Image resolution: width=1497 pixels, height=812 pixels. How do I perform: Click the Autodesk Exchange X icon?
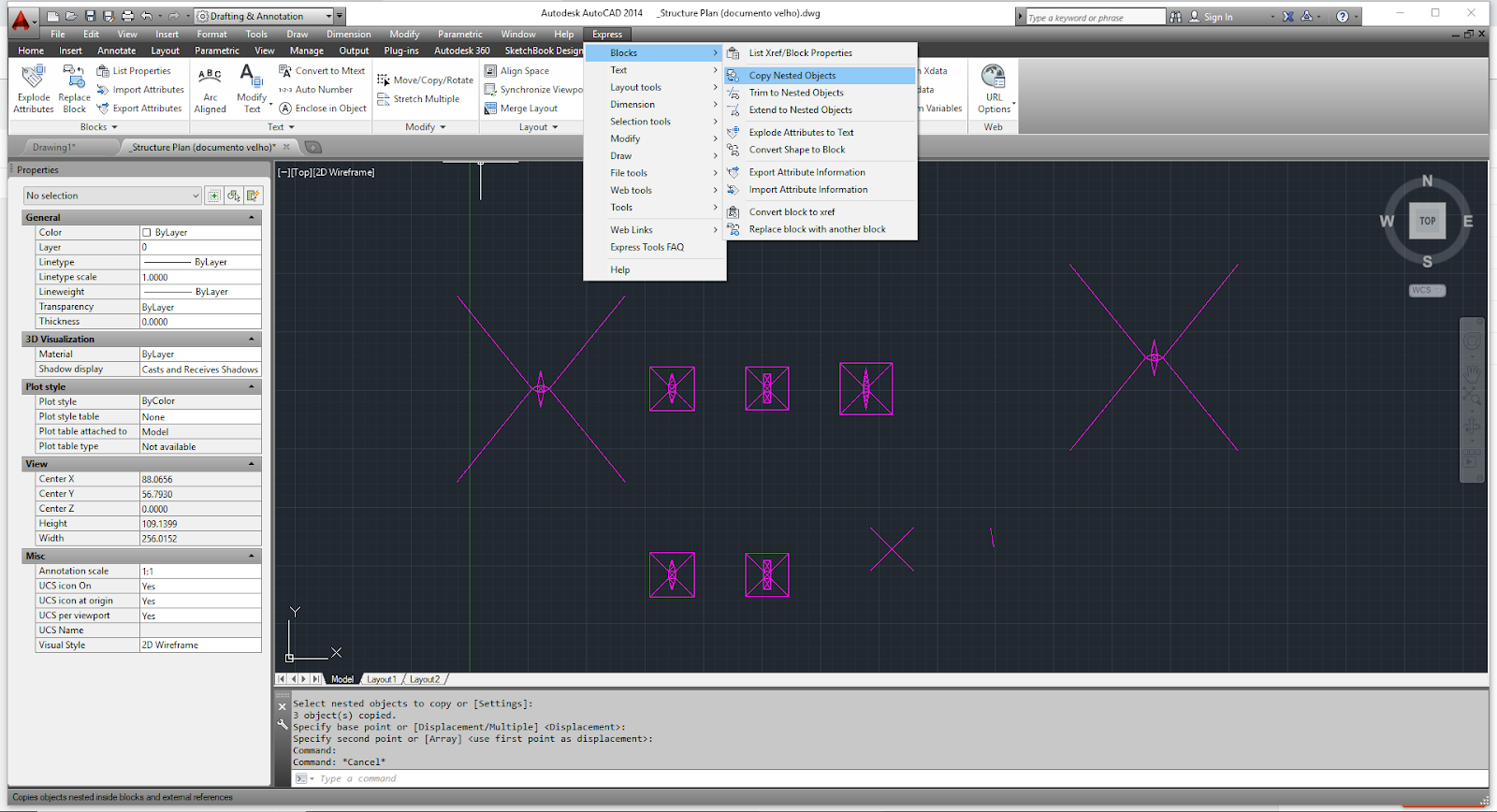coord(1288,17)
